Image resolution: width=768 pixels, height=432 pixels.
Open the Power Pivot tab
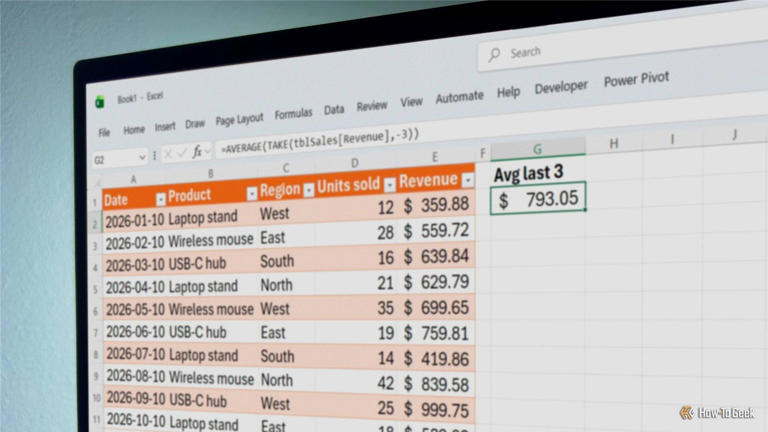tap(636, 79)
